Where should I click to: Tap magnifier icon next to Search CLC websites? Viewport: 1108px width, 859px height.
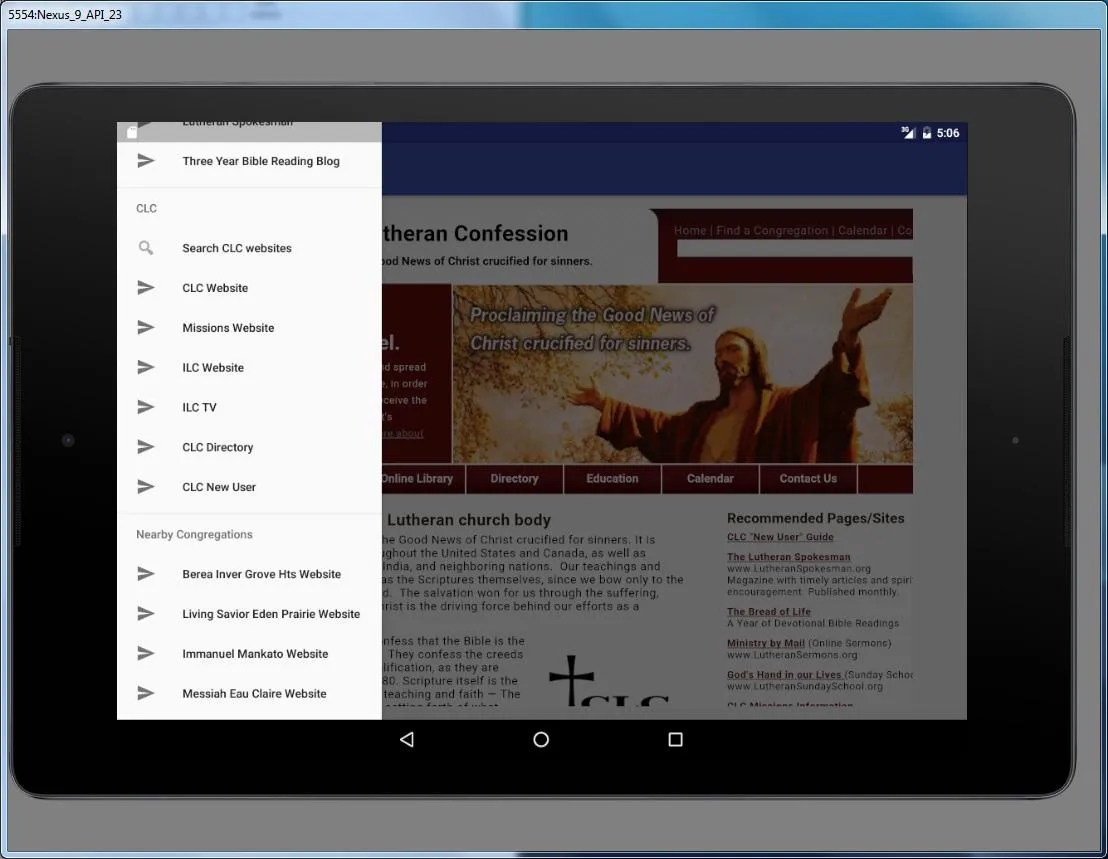coord(146,248)
